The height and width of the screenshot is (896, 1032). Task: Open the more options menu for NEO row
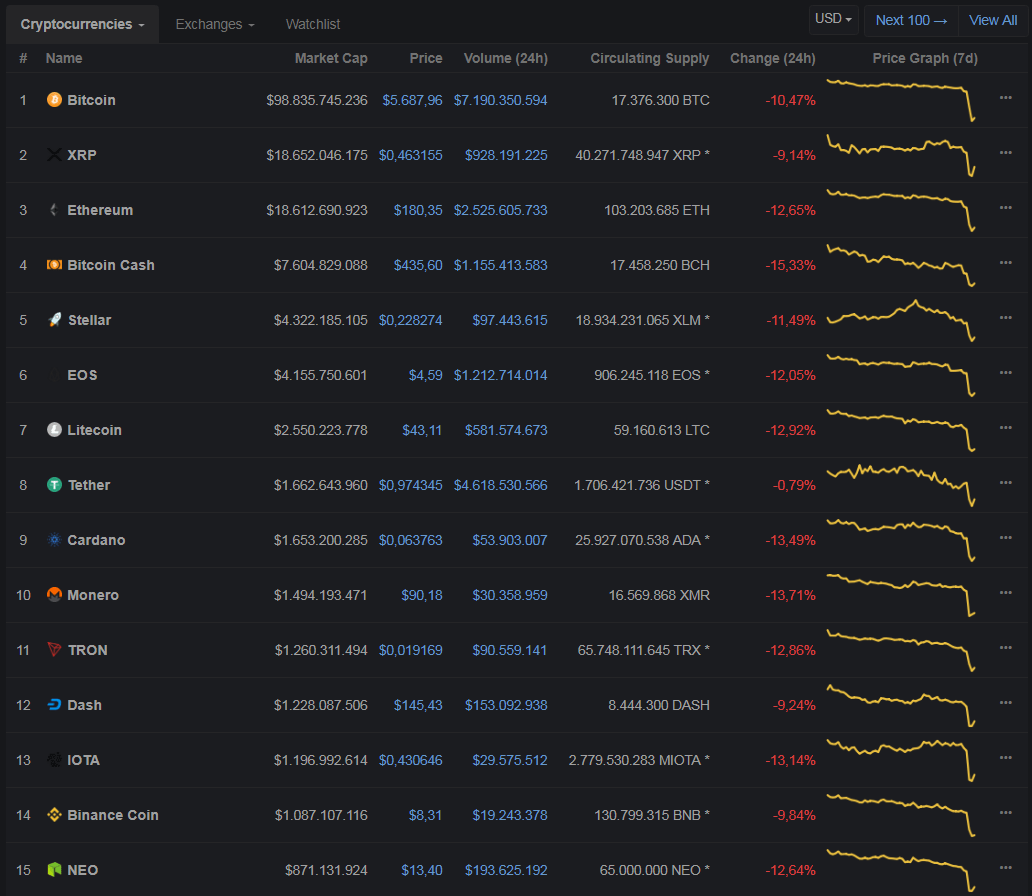pos(1006,868)
